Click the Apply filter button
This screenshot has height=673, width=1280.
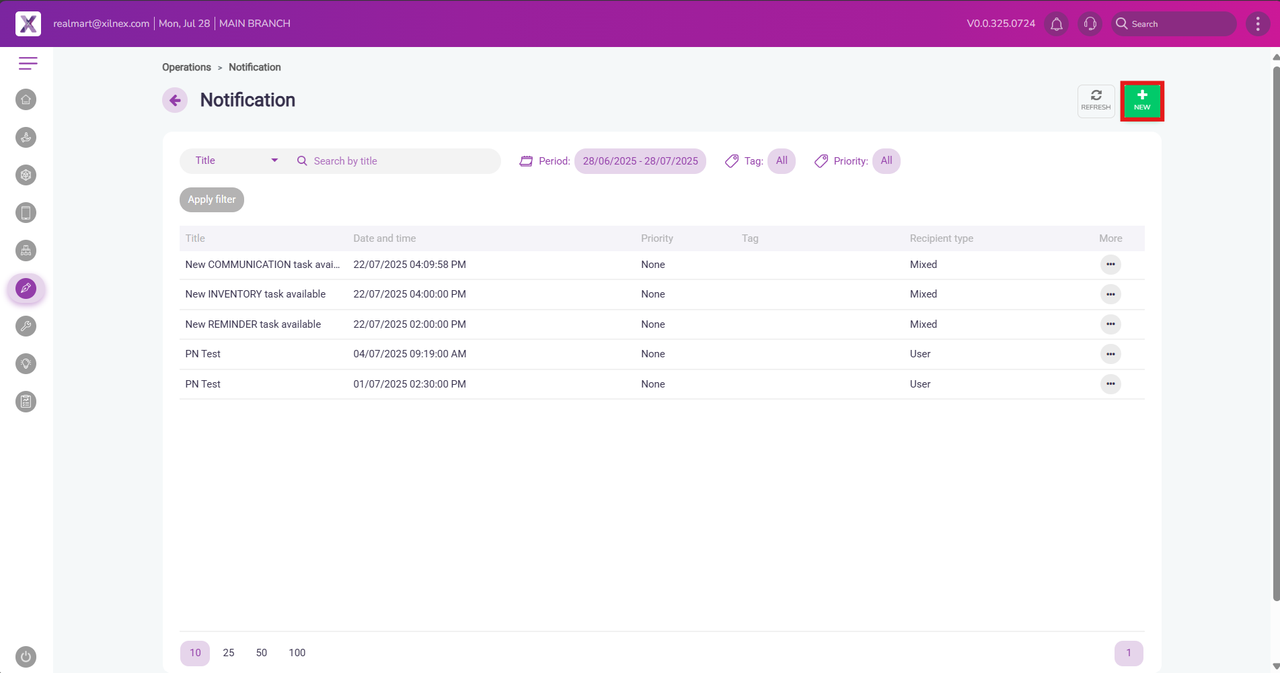coord(212,200)
